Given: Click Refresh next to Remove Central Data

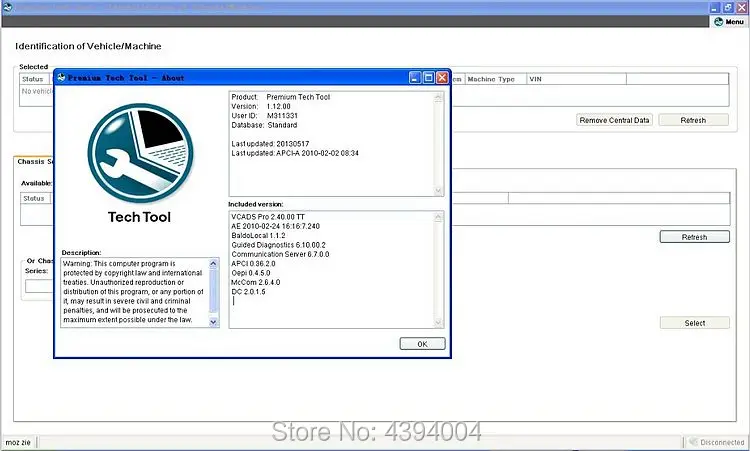Looking at the screenshot, I should click(693, 120).
